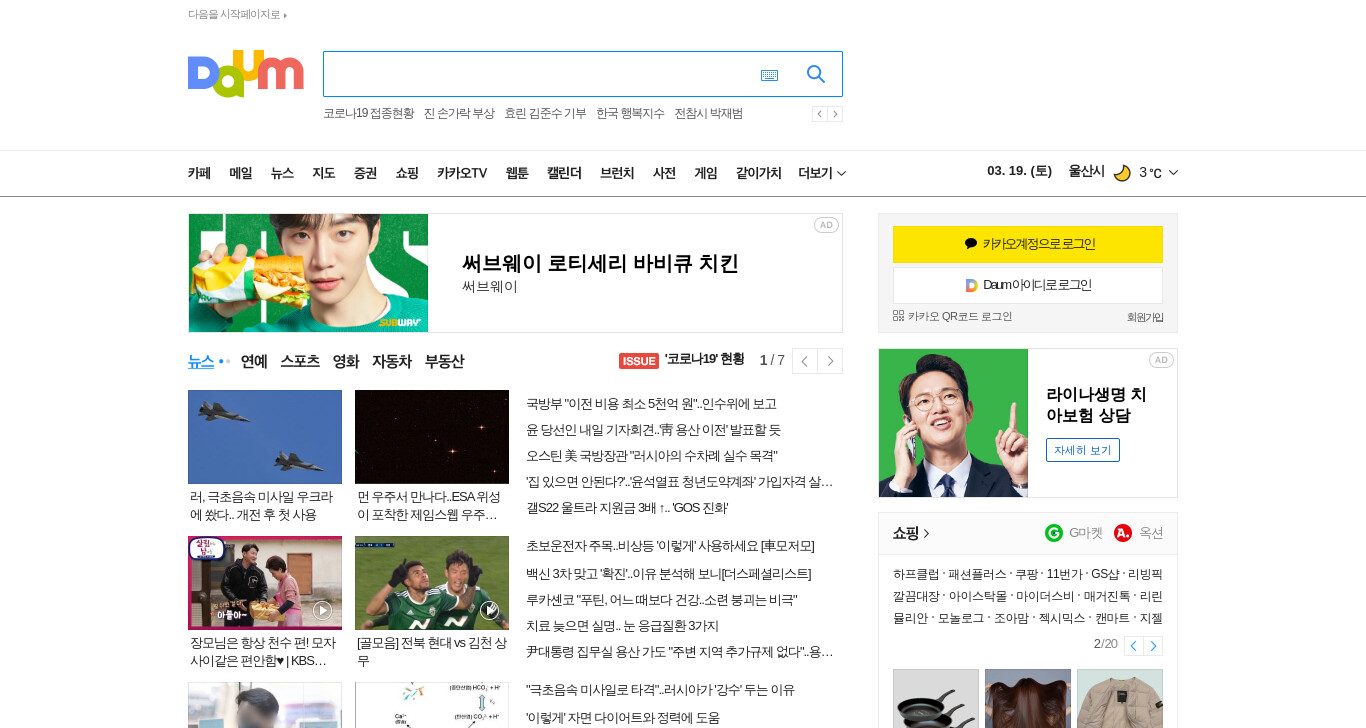Click the 회원가입 link

(x=1145, y=317)
